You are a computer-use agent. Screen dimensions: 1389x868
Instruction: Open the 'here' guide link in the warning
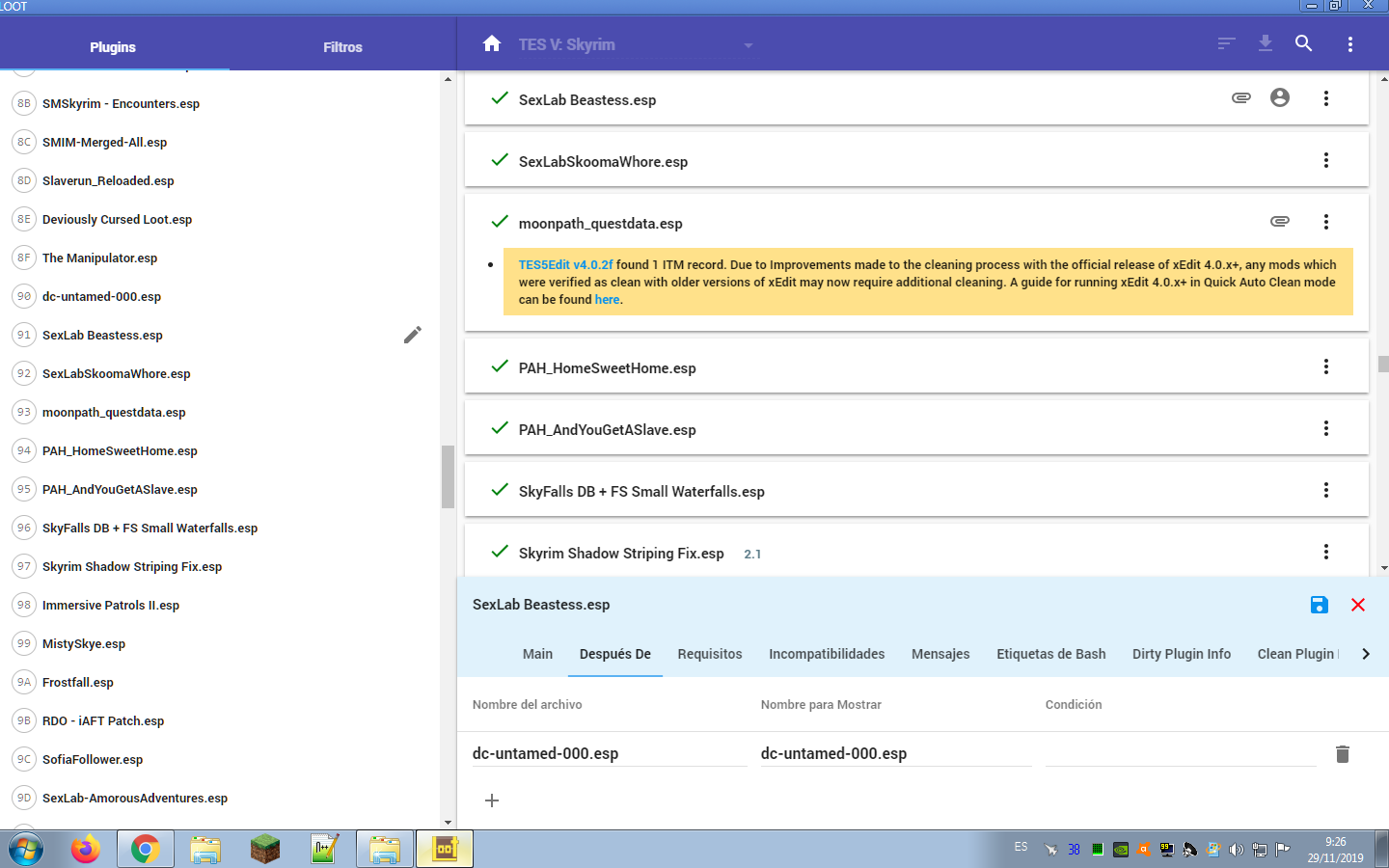[x=607, y=299]
